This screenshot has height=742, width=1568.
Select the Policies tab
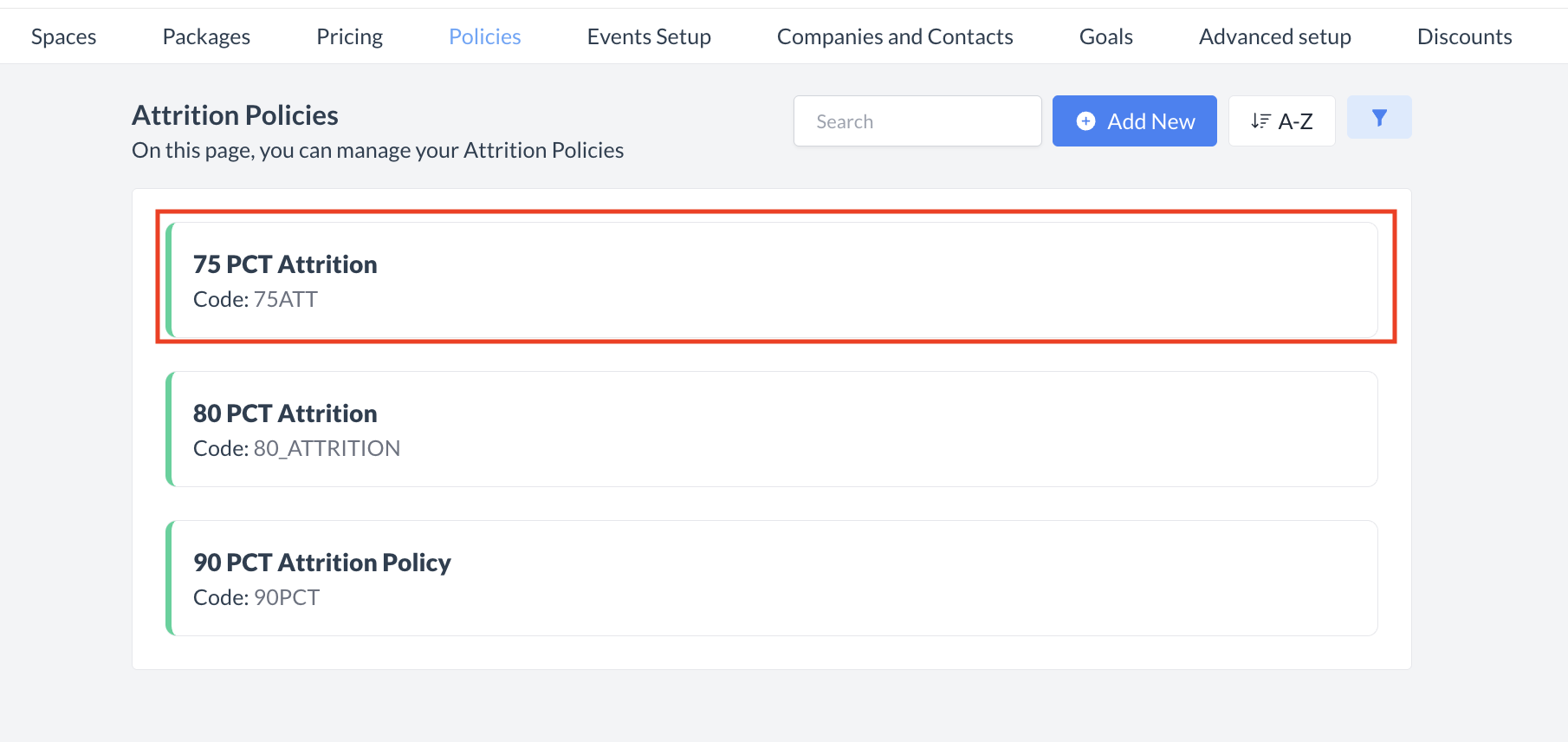pyautogui.click(x=484, y=36)
